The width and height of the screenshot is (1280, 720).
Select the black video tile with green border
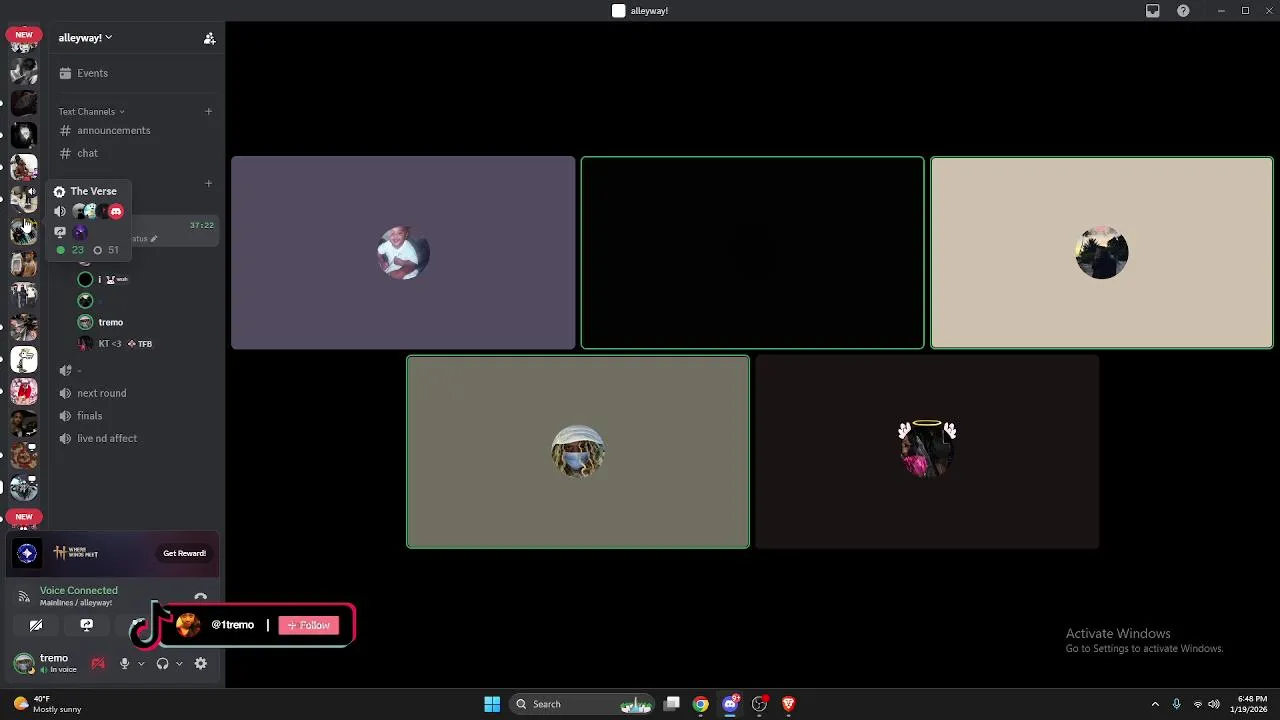coord(752,252)
